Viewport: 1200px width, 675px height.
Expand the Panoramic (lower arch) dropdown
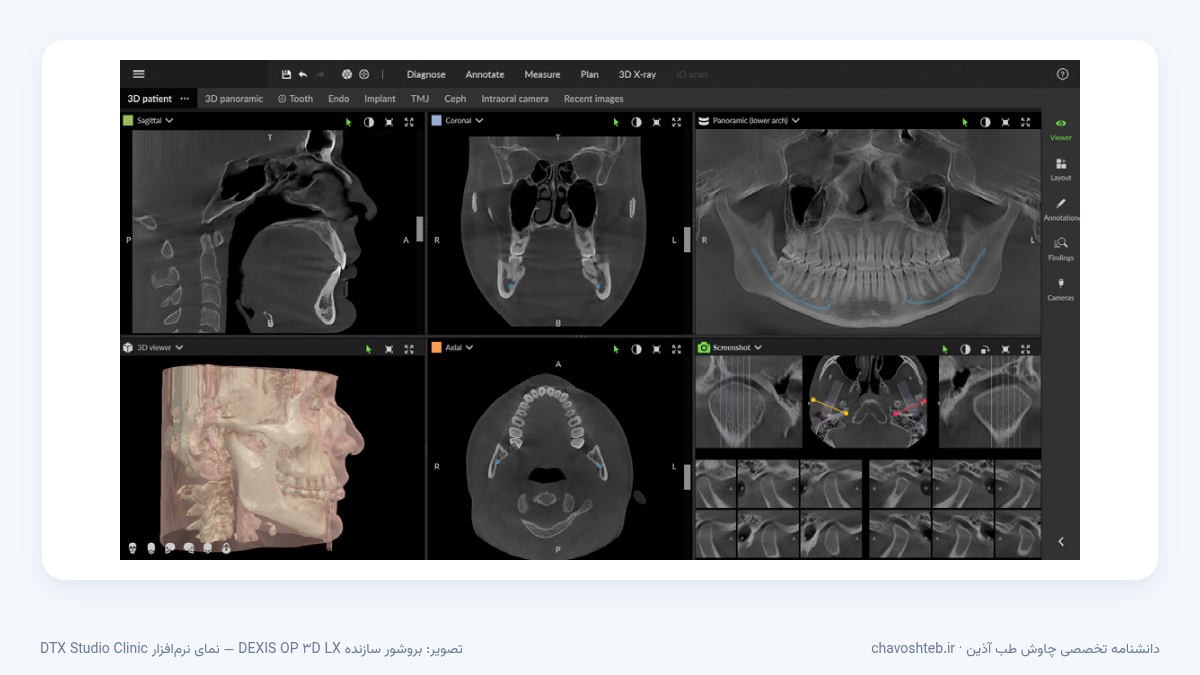click(x=796, y=121)
